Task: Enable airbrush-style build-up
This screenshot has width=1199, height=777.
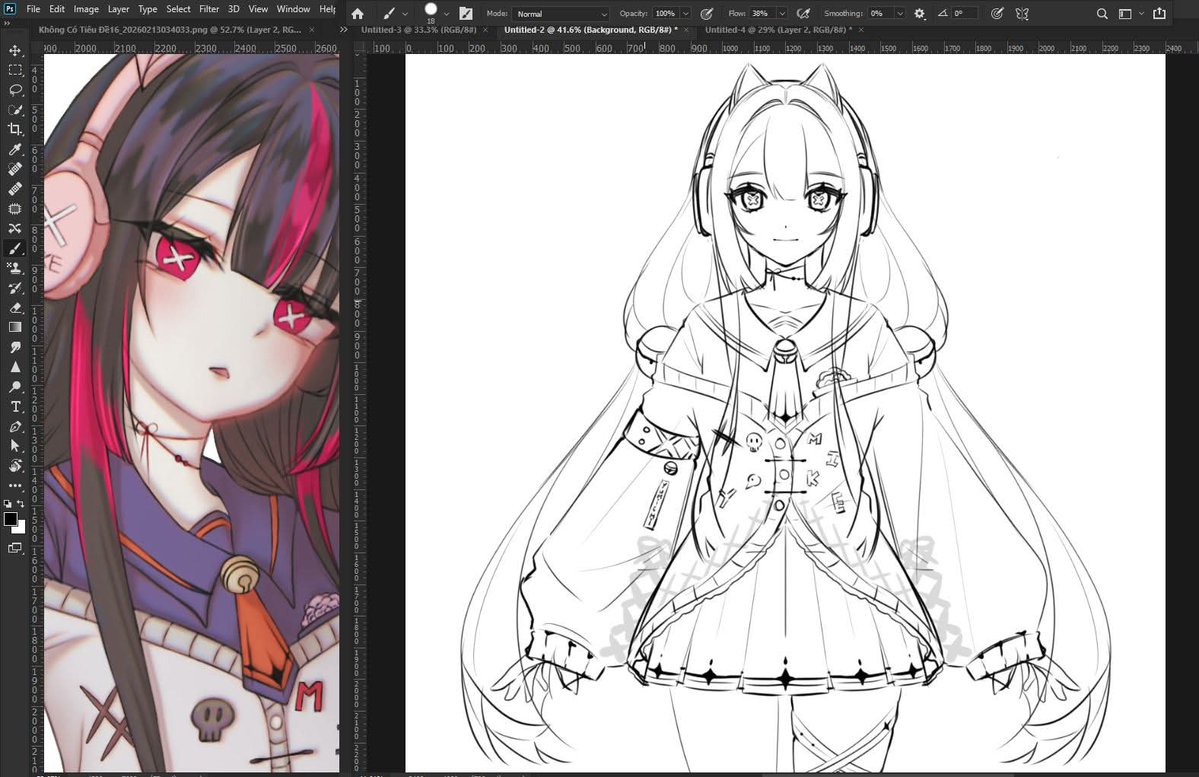Action: [803, 13]
